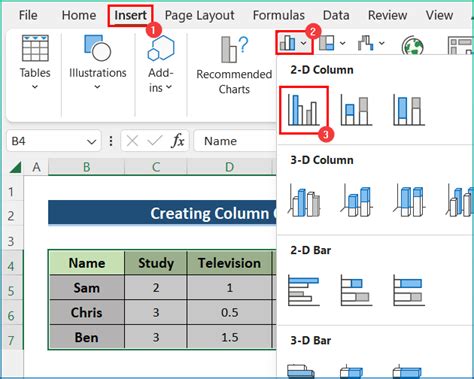Select 3-D Clustered Bar chart
474x379 pixels.
302,371
